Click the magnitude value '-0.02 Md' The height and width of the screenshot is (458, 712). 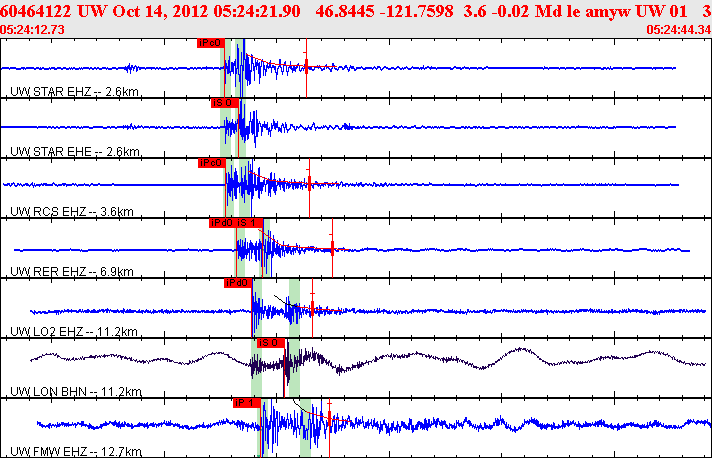pyautogui.click(x=527, y=11)
